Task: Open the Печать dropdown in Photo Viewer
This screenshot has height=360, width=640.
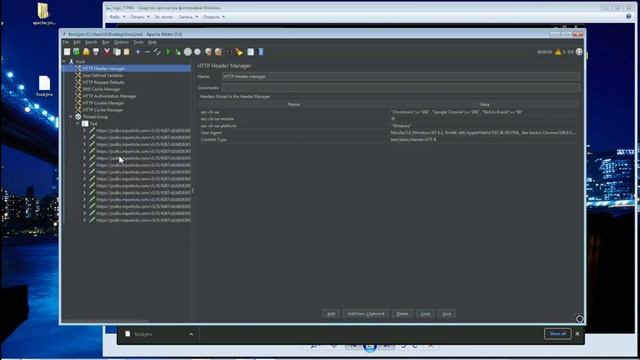Action: tap(140, 17)
